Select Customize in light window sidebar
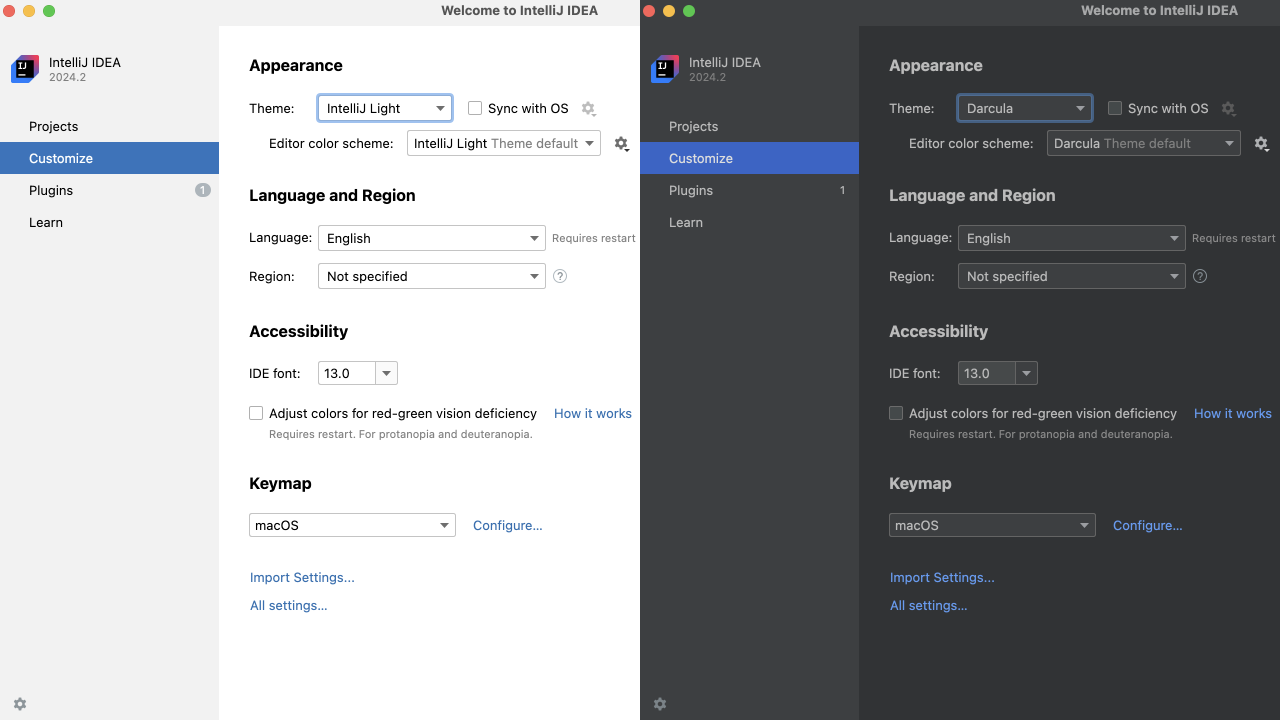Viewport: 1280px width, 720px height. tap(109, 158)
